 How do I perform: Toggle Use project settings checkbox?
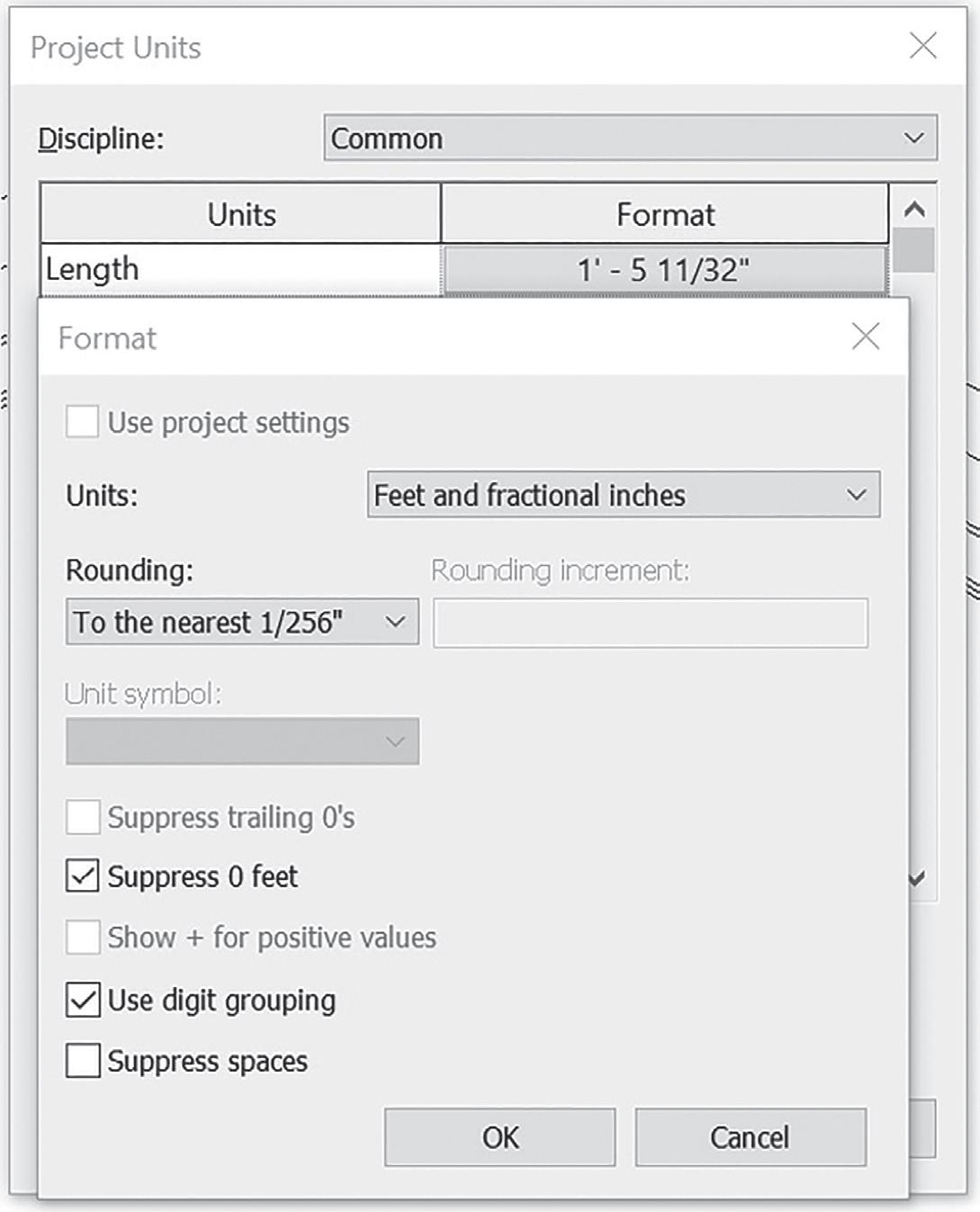83,422
